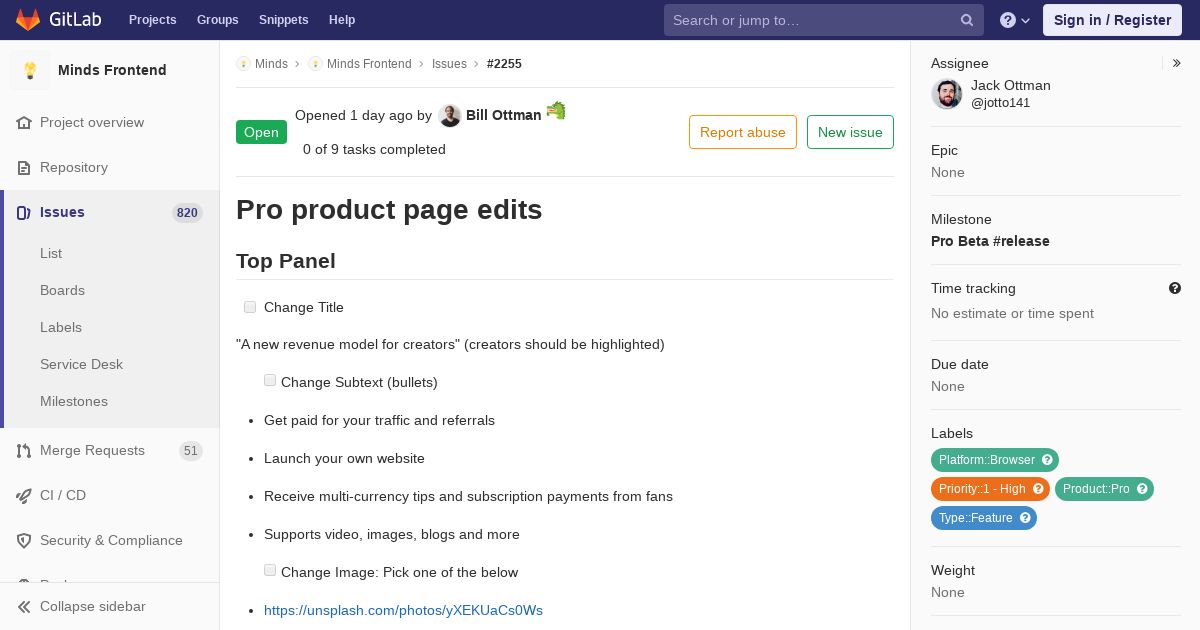Click Time tracking help icon

click(1175, 288)
